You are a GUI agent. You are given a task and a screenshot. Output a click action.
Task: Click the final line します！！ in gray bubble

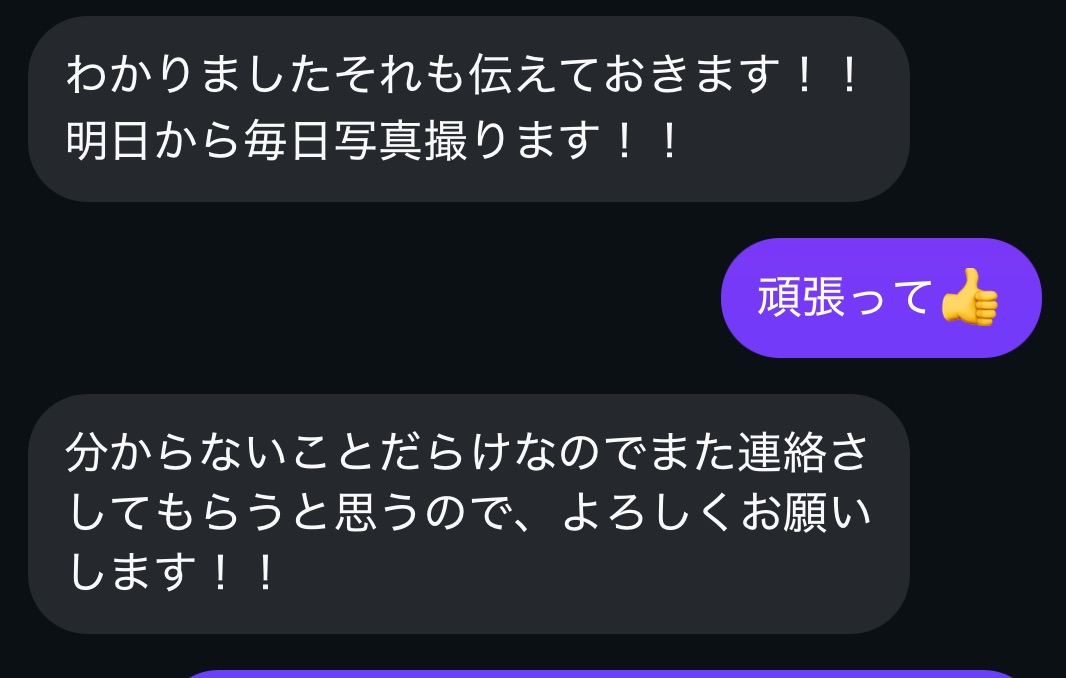tap(171, 572)
